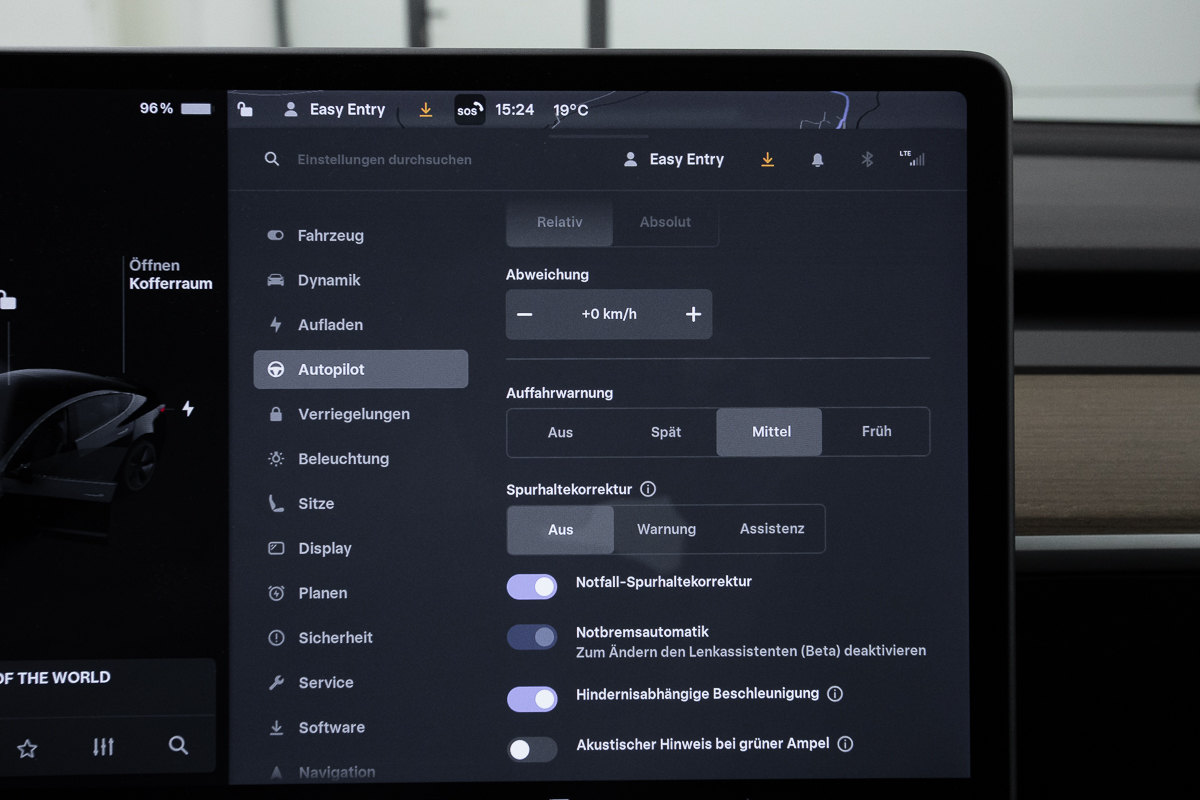
Task: Set Auffahrwarnung to Aus
Action: click(560, 432)
